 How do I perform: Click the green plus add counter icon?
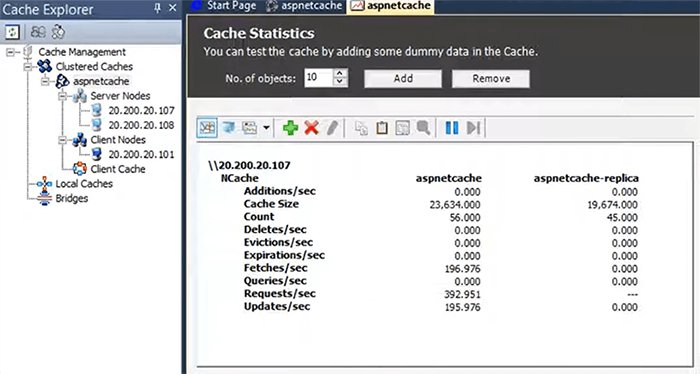tap(290, 128)
